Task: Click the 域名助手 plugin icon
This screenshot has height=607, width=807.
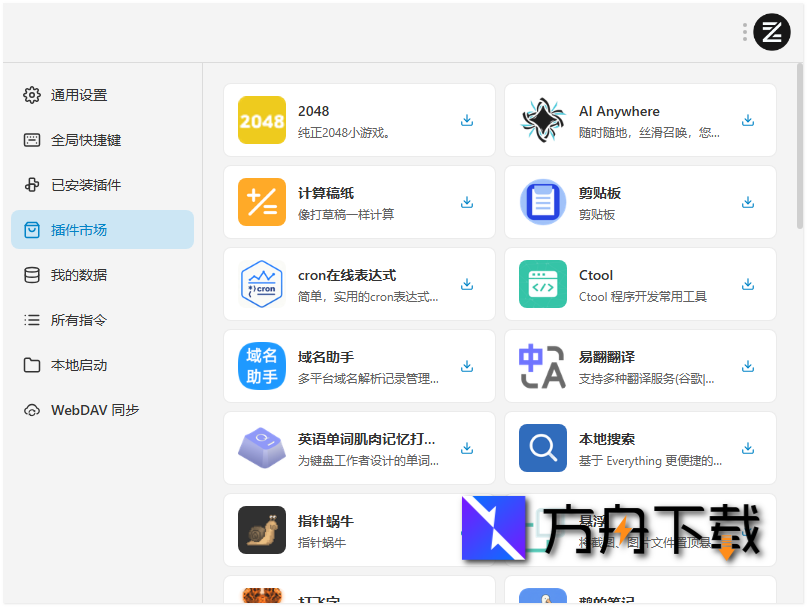Action: (x=261, y=365)
